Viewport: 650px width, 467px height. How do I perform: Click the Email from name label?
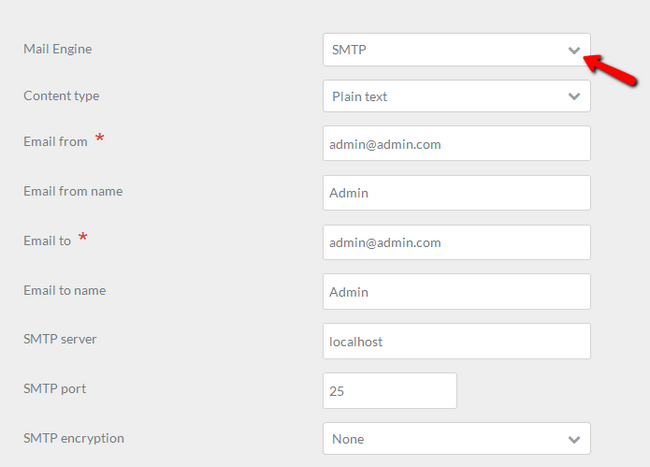tap(73, 191)
